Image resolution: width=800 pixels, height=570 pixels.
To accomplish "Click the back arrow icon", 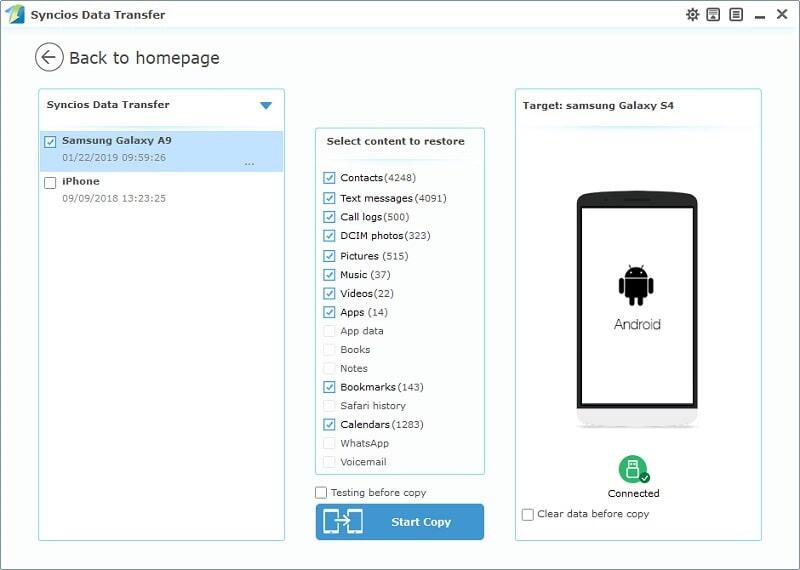I will point(49,58).
